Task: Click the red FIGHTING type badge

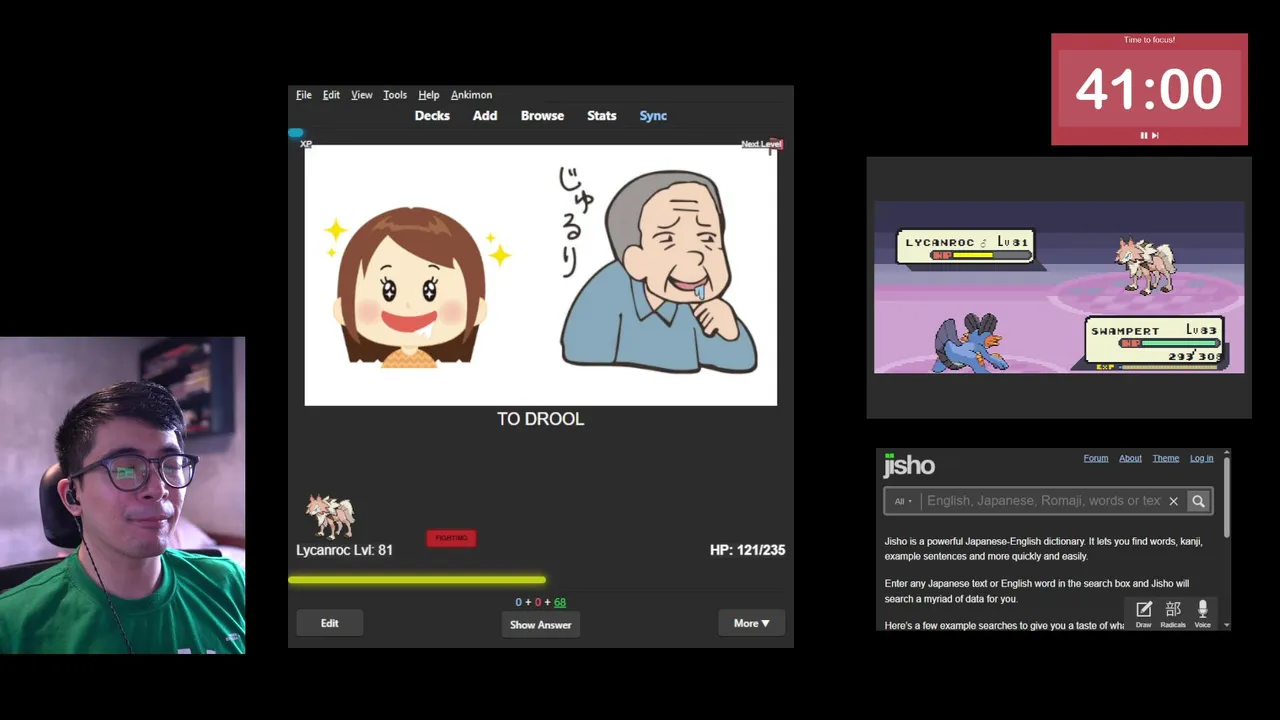Action: coord(451,538)
